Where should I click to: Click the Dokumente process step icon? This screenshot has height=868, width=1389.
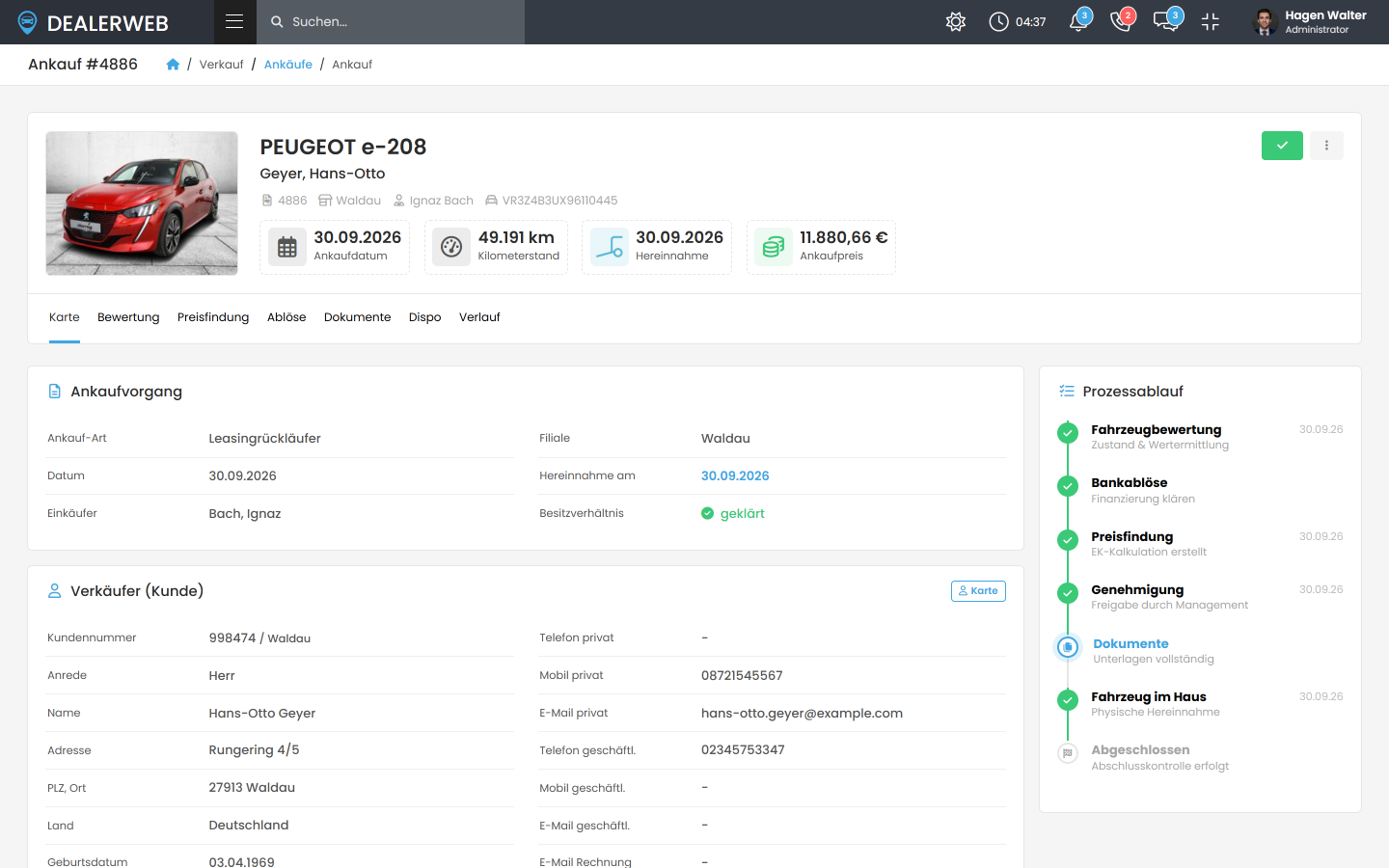pos(1068,647)
